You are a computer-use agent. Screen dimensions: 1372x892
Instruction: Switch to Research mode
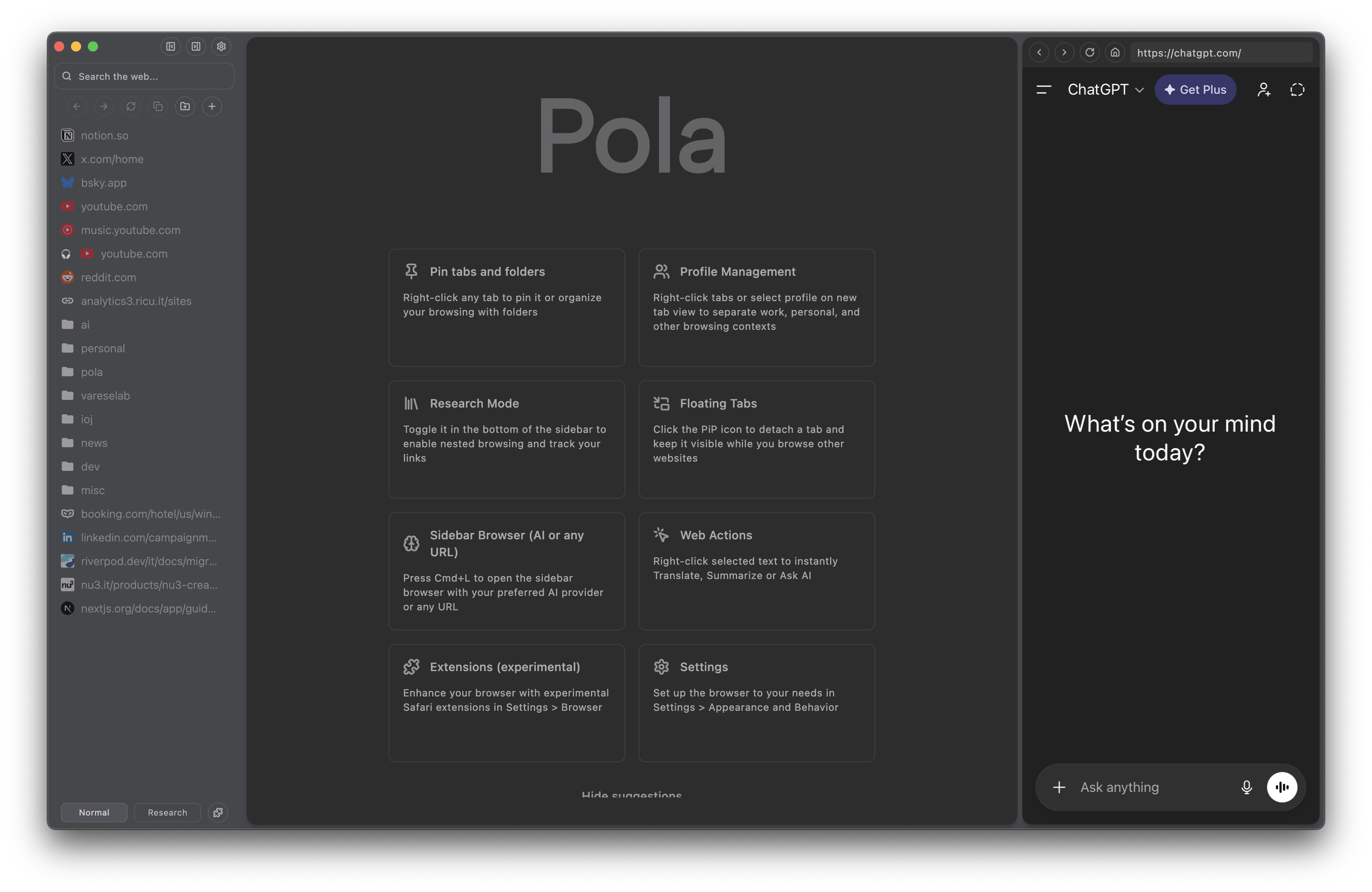pos(167,813)
